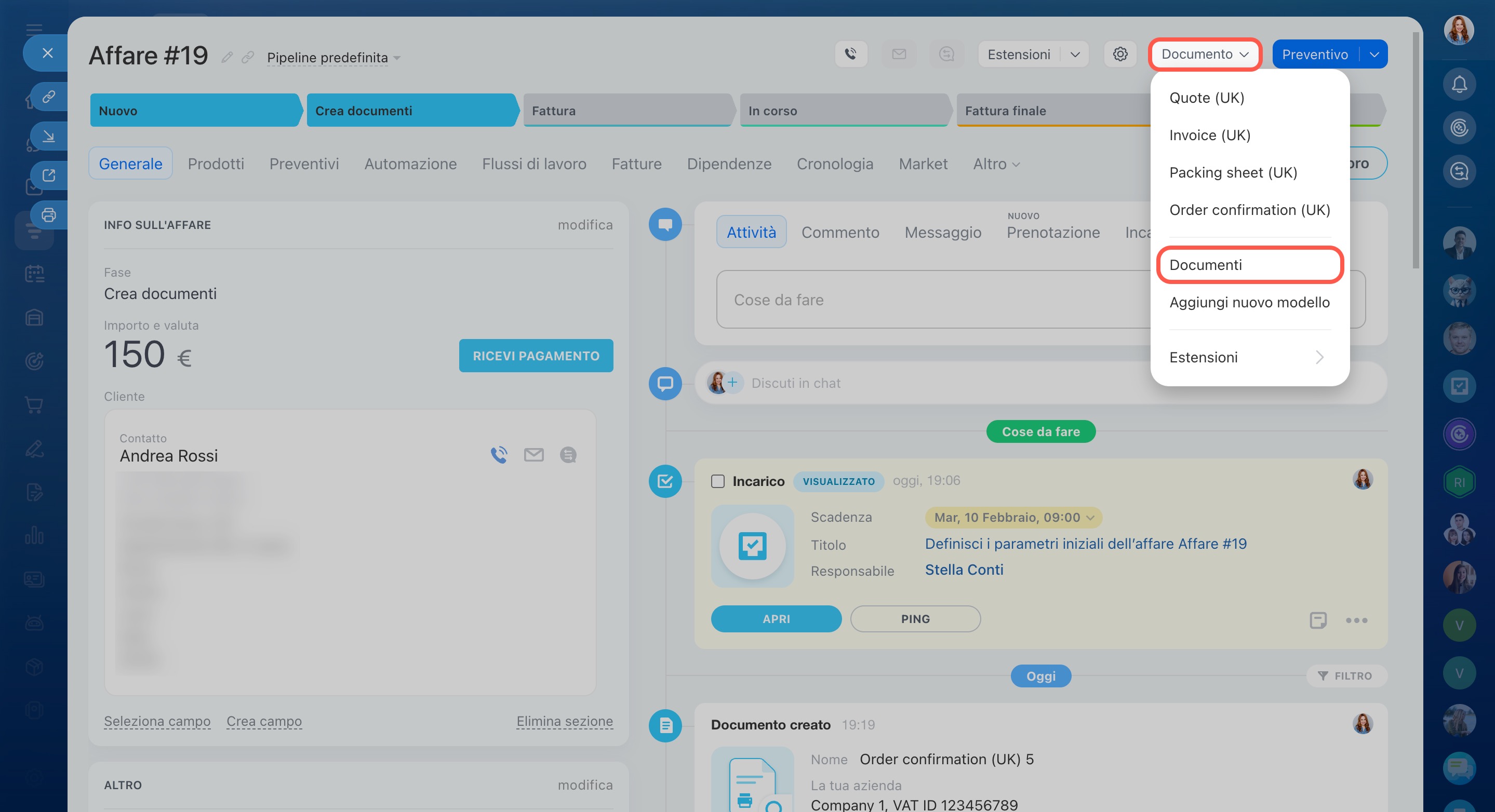The height and width of the screenshot is (812, 1495).
Task: Click the note icon on Incarico card
Action: click(1317, 619)
